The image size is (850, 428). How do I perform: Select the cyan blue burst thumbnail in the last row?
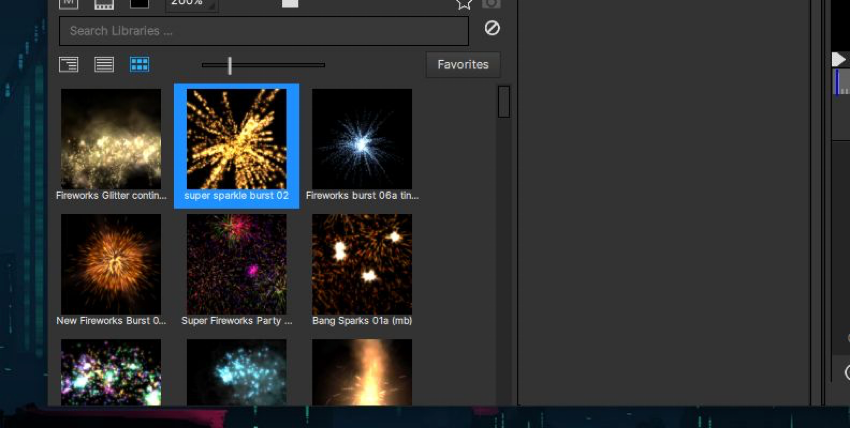coord(236,372)
